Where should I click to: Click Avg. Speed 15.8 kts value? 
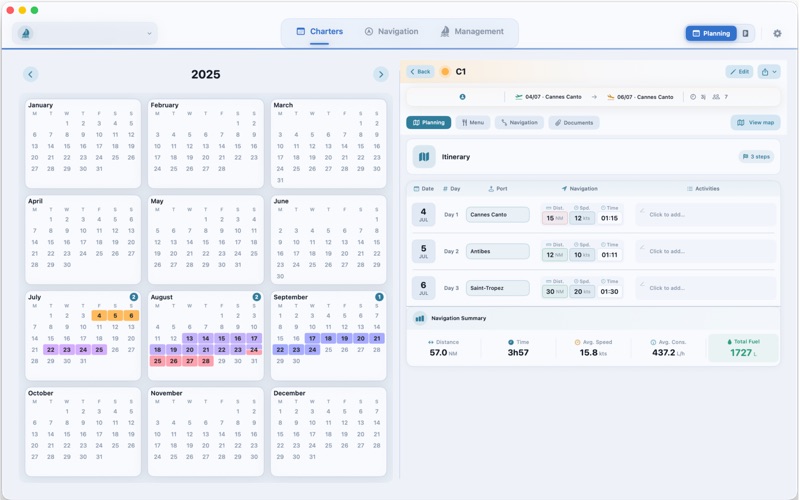click(593, 353)
